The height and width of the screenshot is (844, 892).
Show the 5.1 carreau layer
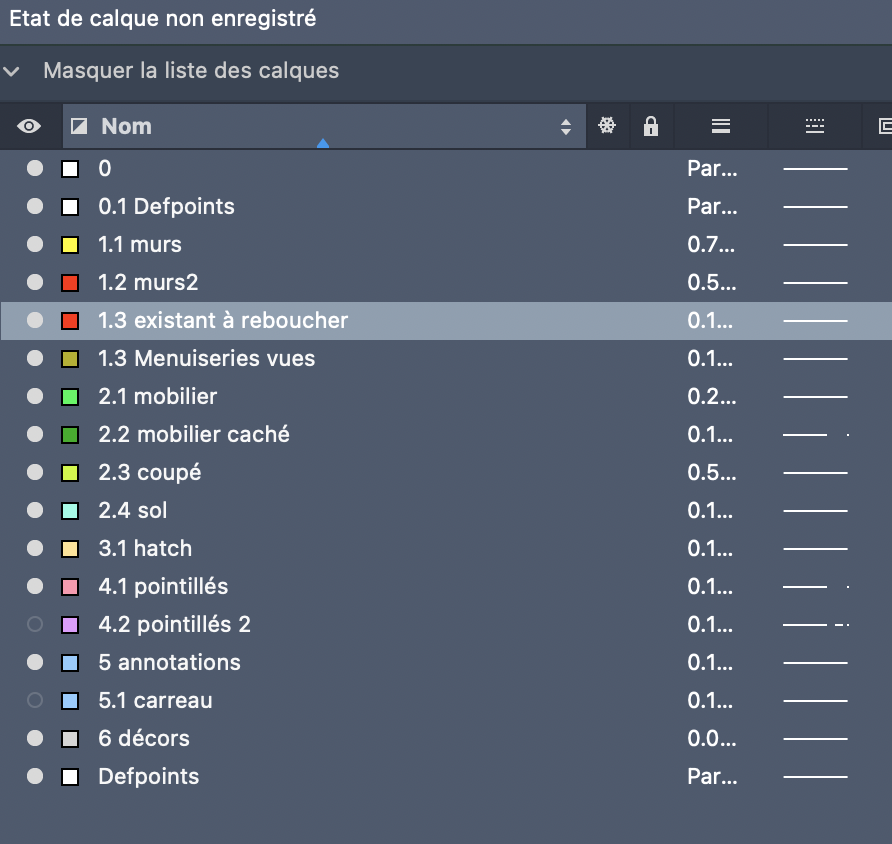pos(35,701)
